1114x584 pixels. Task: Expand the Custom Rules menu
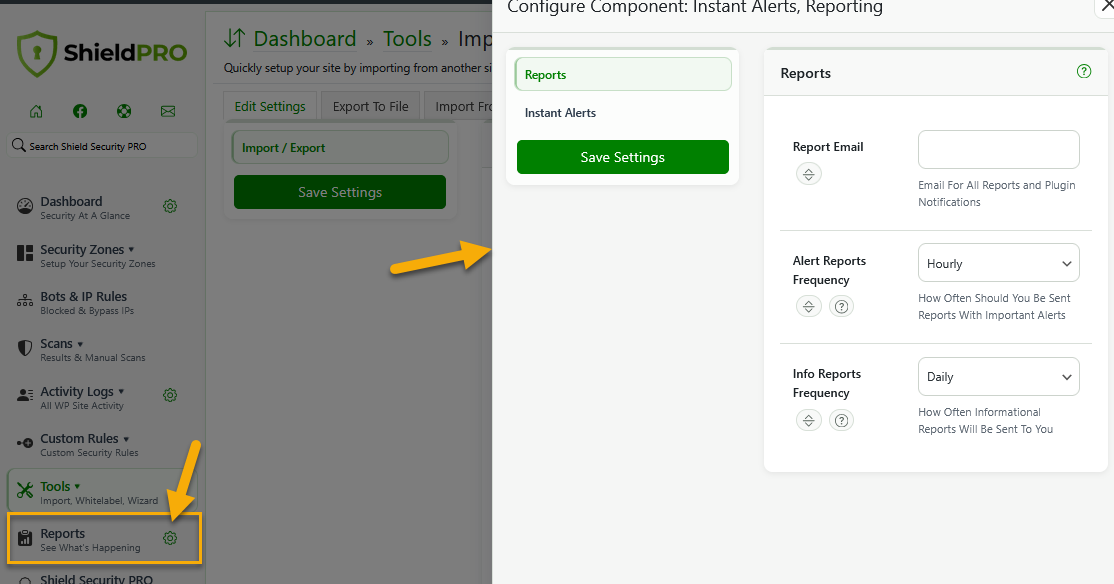point(126,439)
